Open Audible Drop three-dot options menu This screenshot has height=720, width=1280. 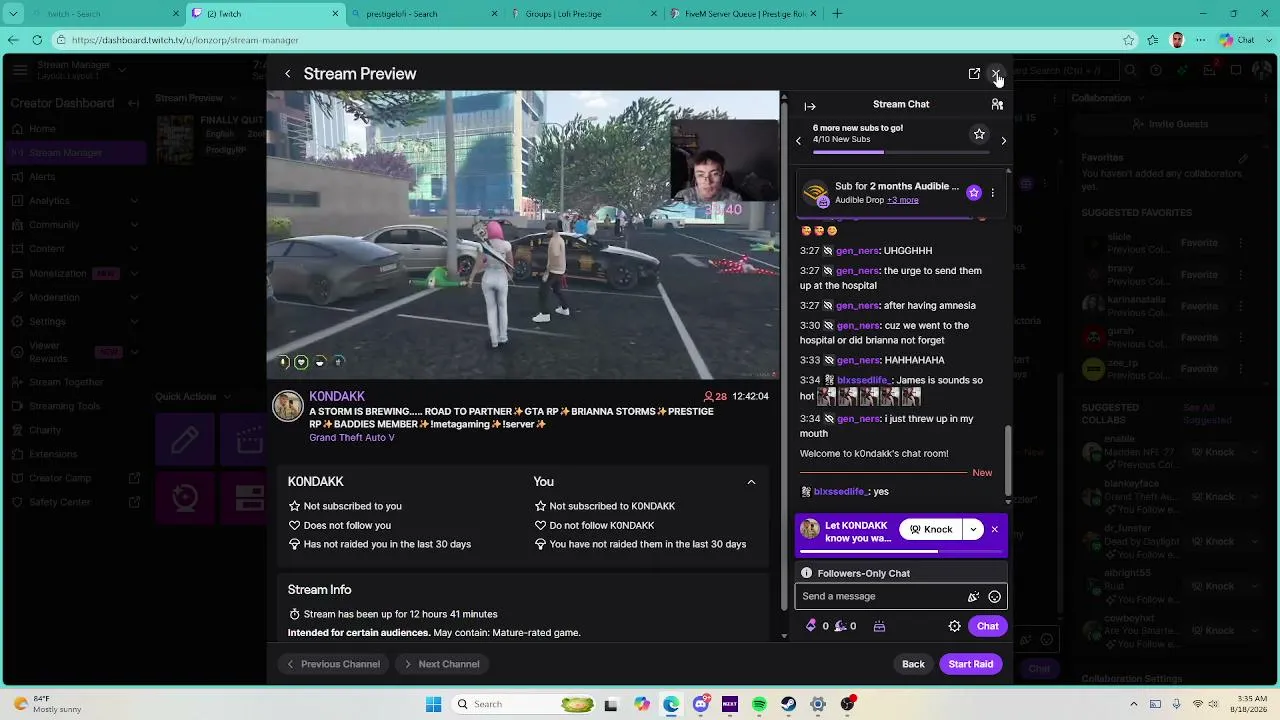(x=992, y=193)
